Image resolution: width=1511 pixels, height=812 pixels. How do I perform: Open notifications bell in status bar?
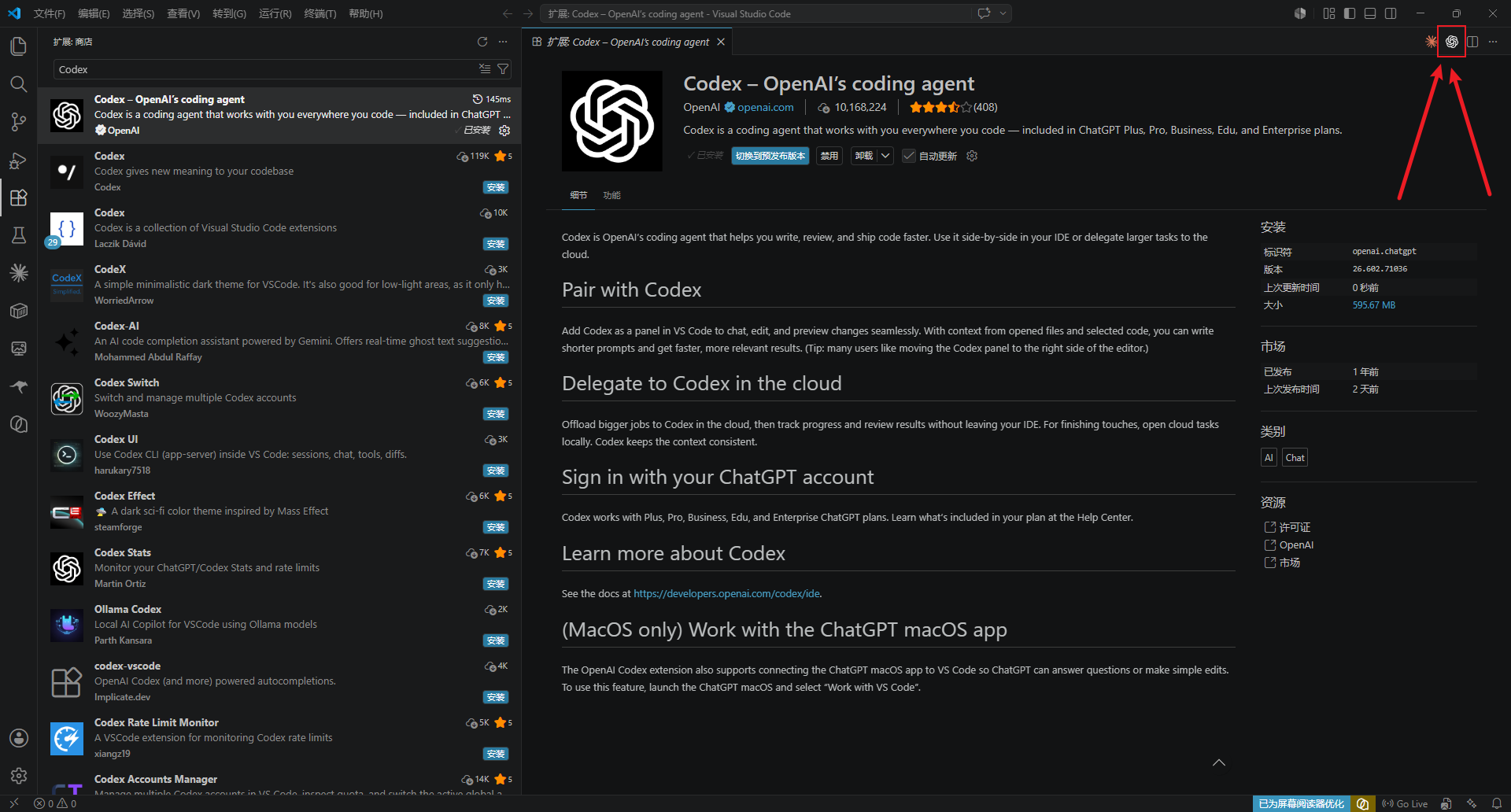1497,803
